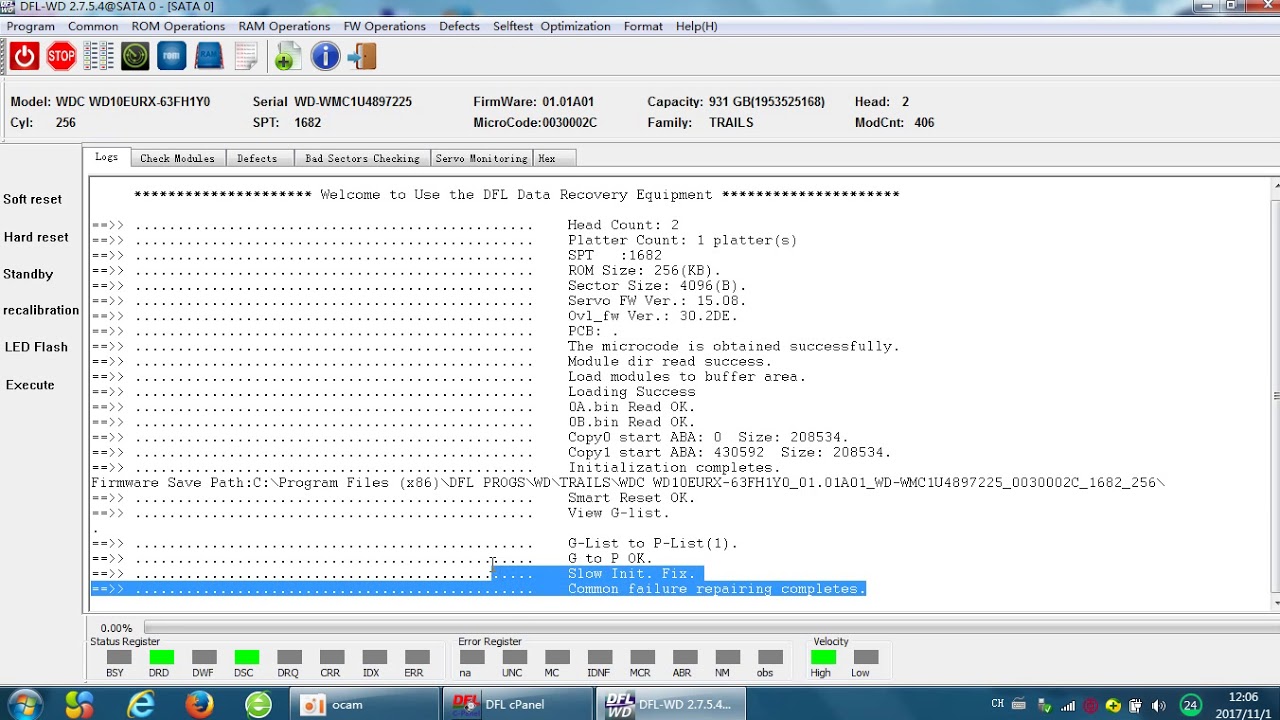This screenshot has height=720, width=1280.
Task: Click the STOP sign toolbar icon
Action: click(x=61, y=57)
